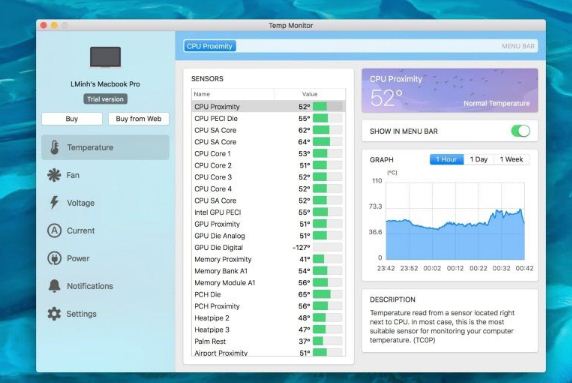Select the Power plug icon
This screenshot has height=383, width=572.
coord(54,258)
